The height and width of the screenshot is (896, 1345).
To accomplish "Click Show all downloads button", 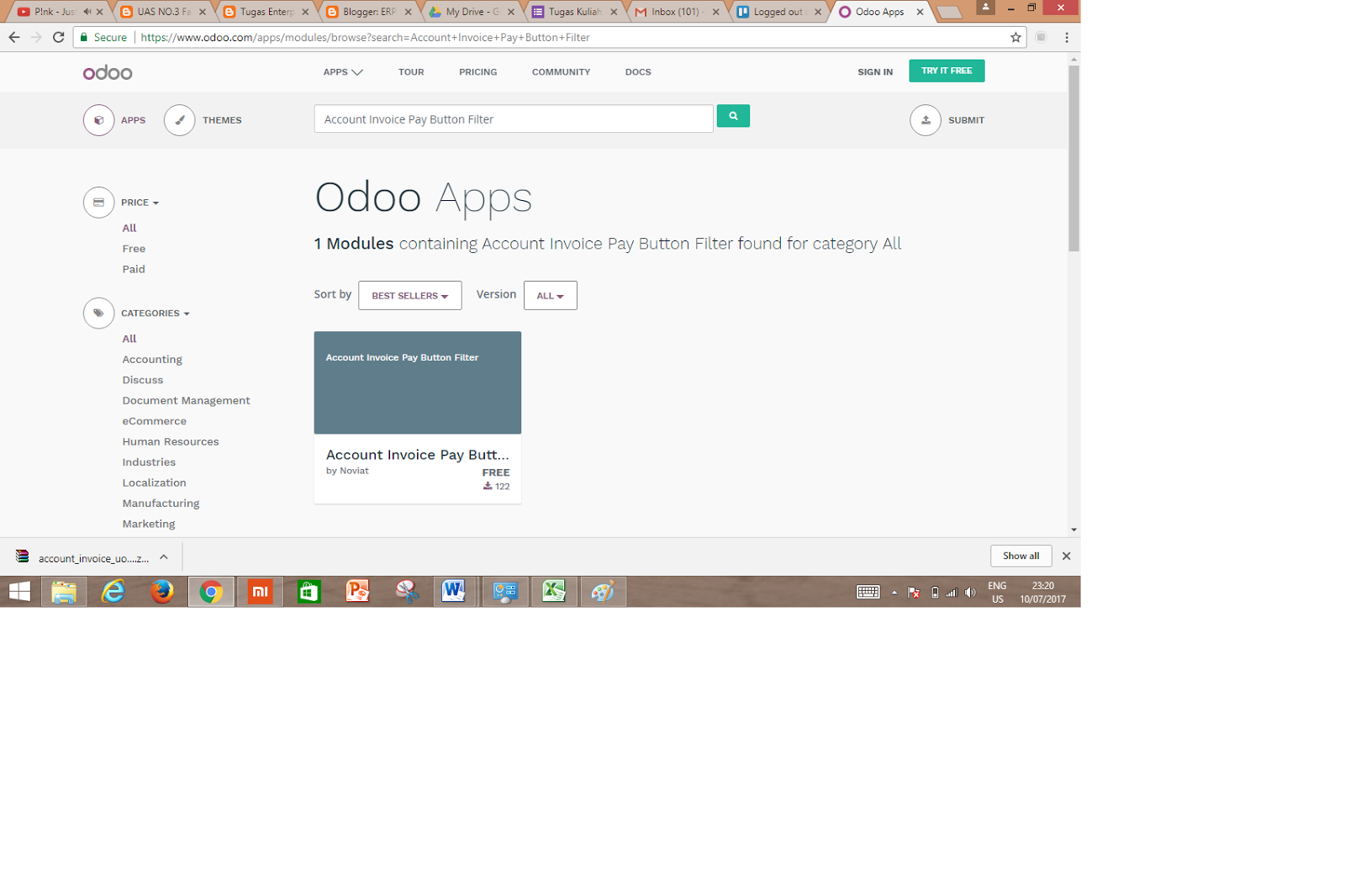I will point(1021,556).
